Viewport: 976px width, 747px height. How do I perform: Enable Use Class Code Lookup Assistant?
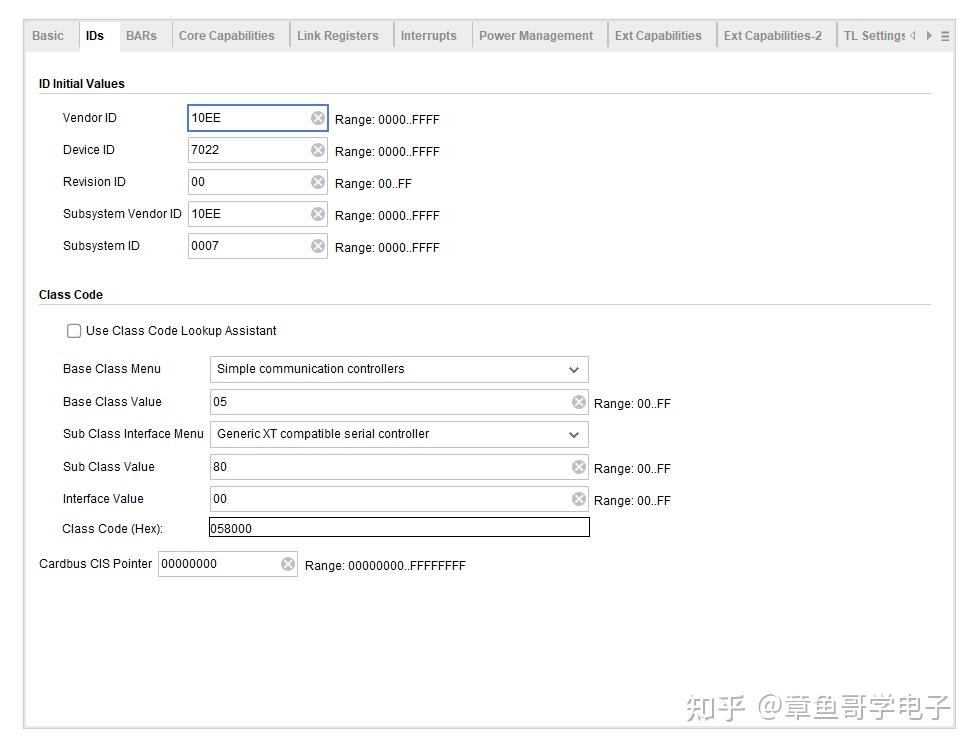click(x=74, y=331)
